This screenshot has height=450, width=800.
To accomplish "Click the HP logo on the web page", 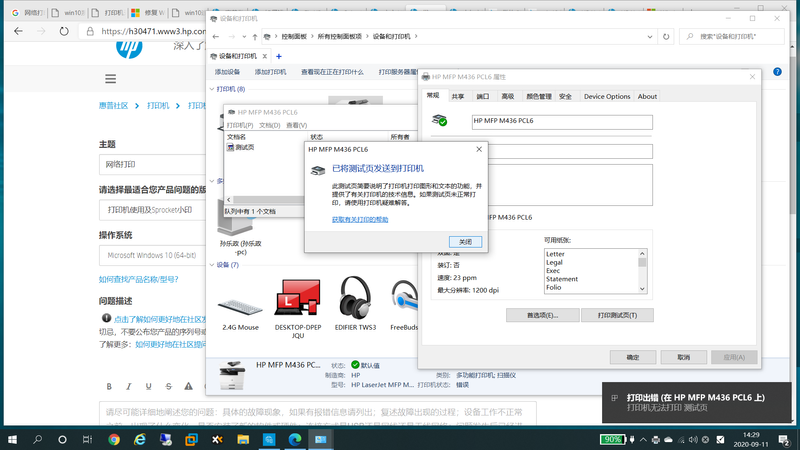I will (129, 48).
